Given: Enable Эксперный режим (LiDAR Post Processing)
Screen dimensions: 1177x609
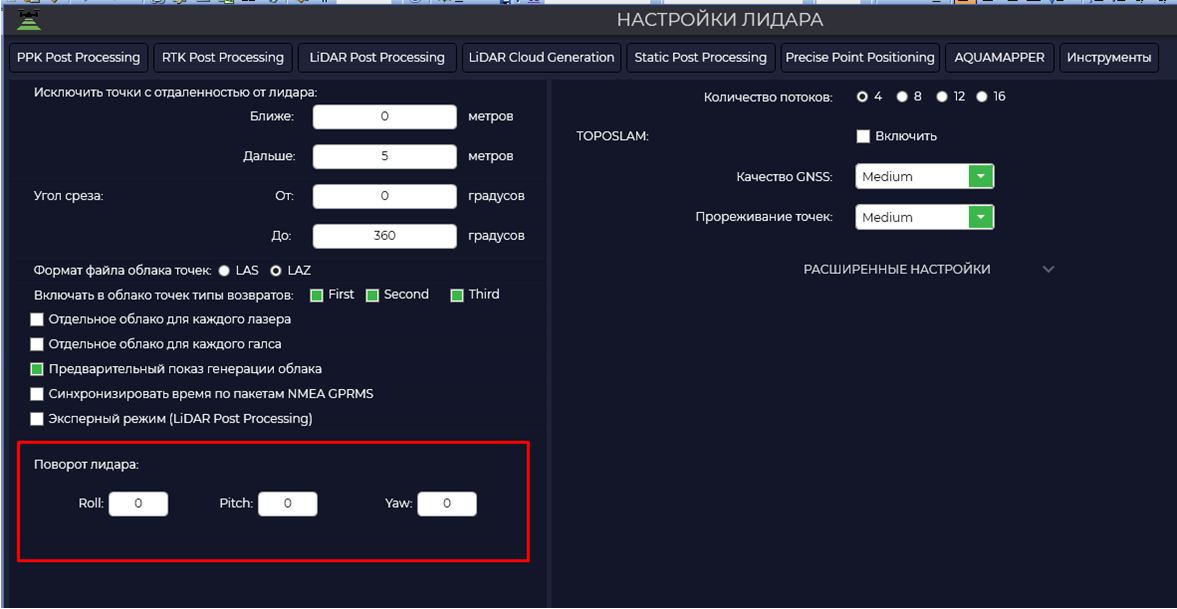Looking at the screenshot, I should pos(37,418).
